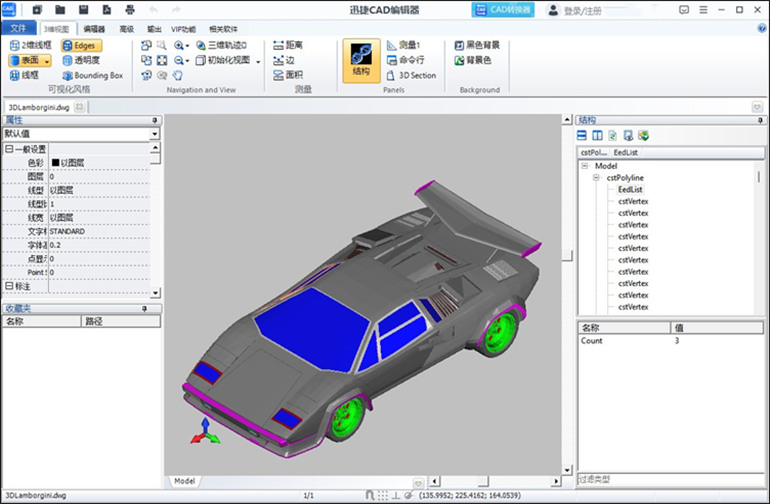The width and height of the screenshot is (770, 504).
Task: Open the 高级 ribbon tab
Action: (126, 29)
